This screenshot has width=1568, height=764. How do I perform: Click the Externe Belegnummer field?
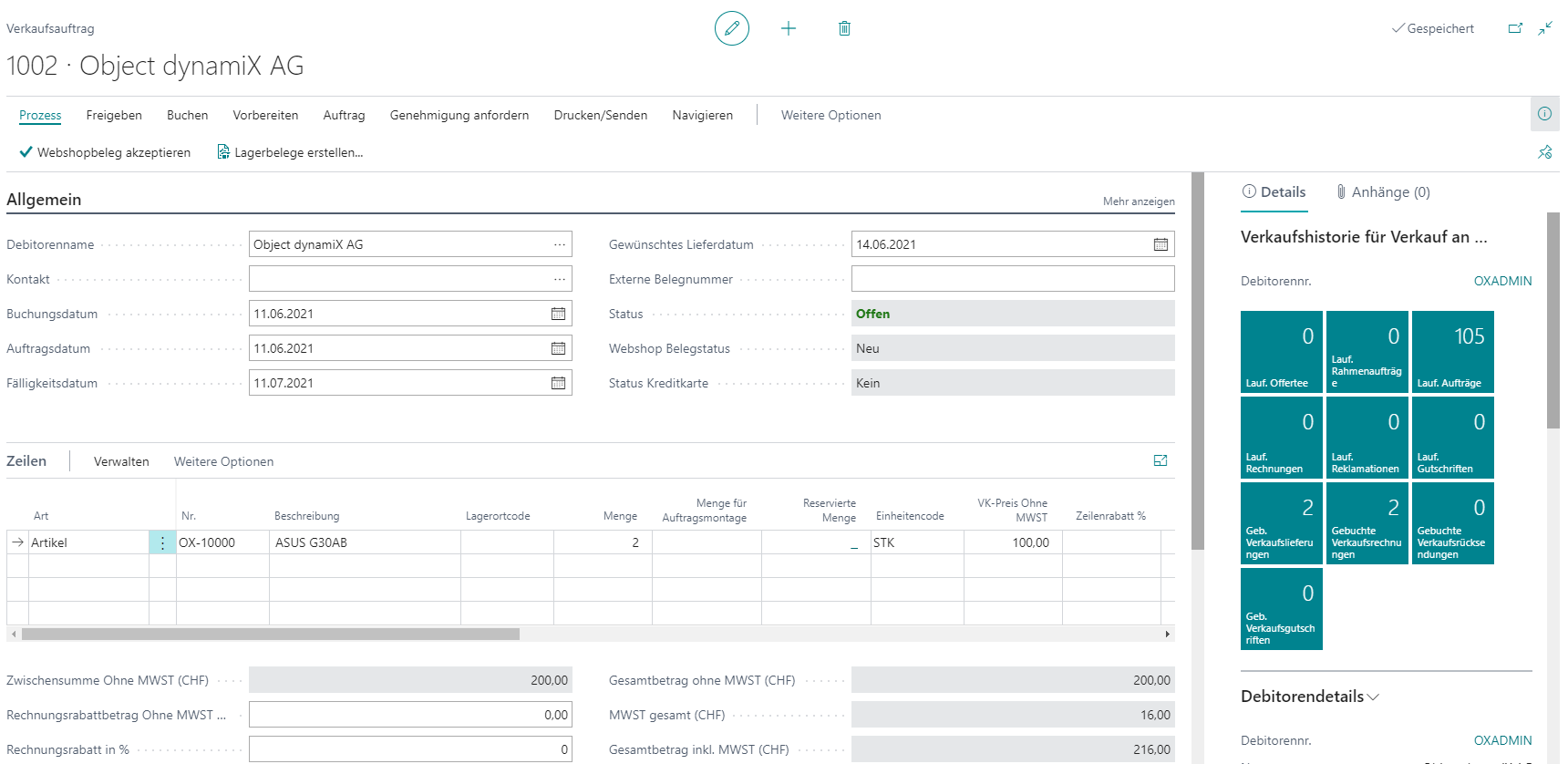[x=1013, y=279]
